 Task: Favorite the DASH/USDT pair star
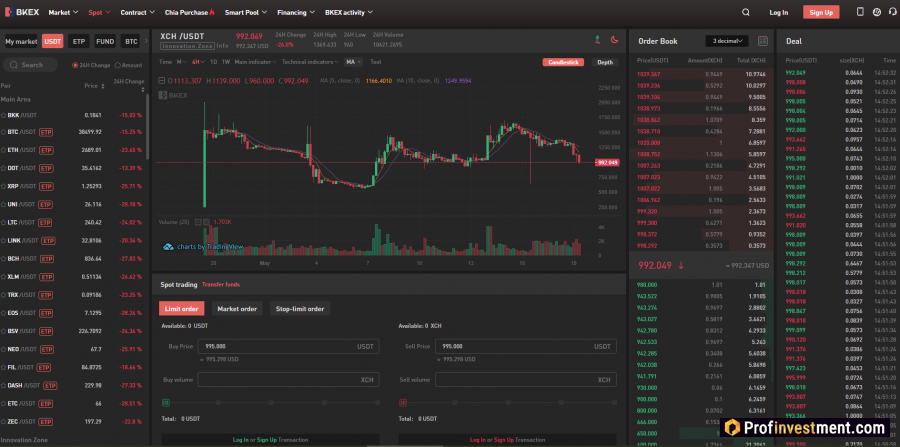tap(3, 386)
